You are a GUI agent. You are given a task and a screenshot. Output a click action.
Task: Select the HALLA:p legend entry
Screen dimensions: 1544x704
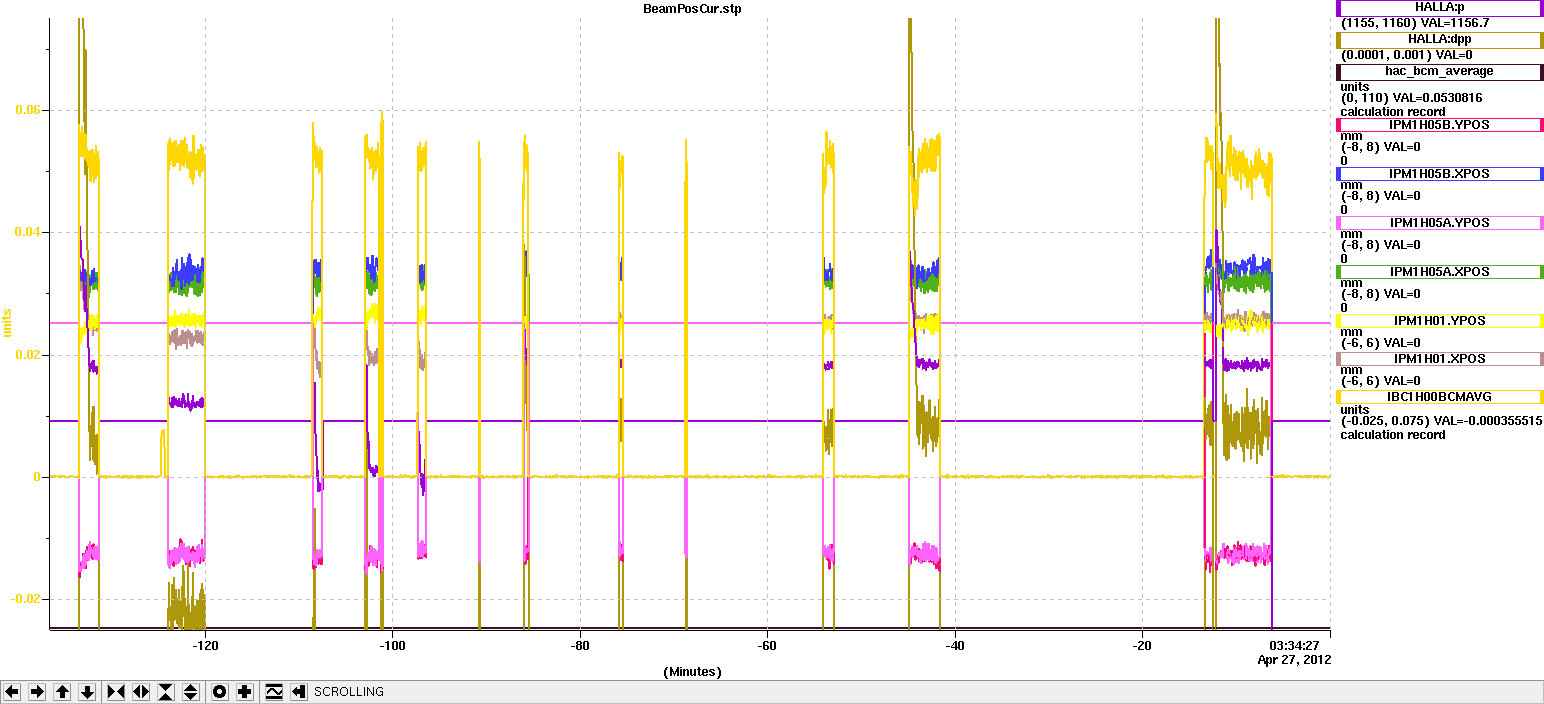pyautogui.click(x=1439, y=8)
